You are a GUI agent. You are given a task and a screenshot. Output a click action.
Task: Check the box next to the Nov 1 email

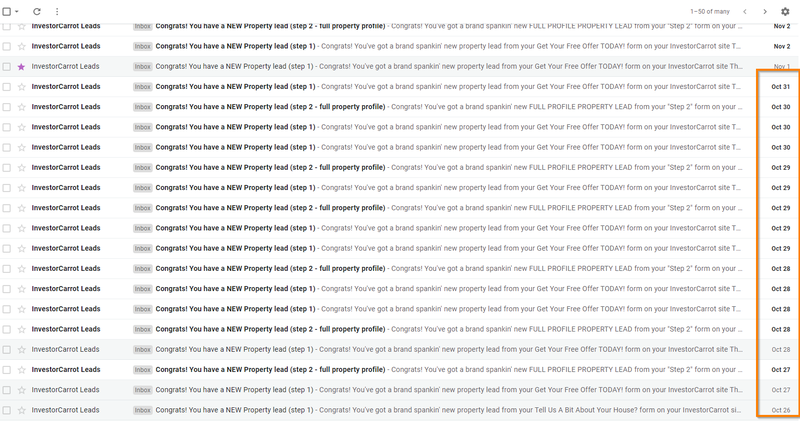tap(7, 66)
